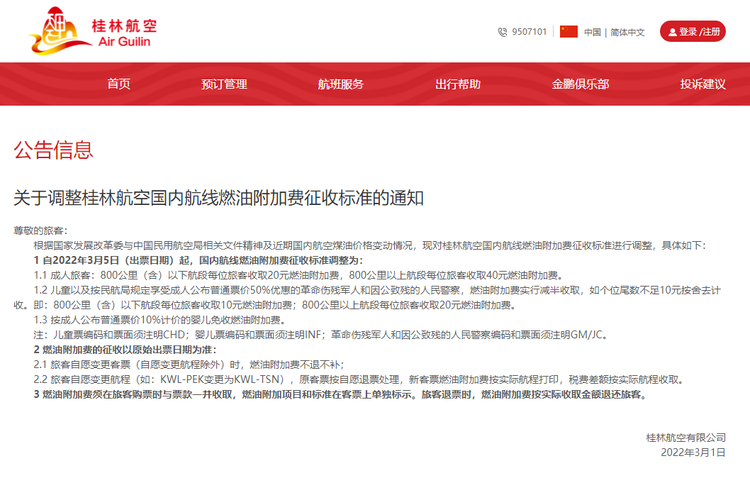Click the user icon in the 登录/注册 button
The height and width of the screenshot is (478, 750).
coord(673,32)
